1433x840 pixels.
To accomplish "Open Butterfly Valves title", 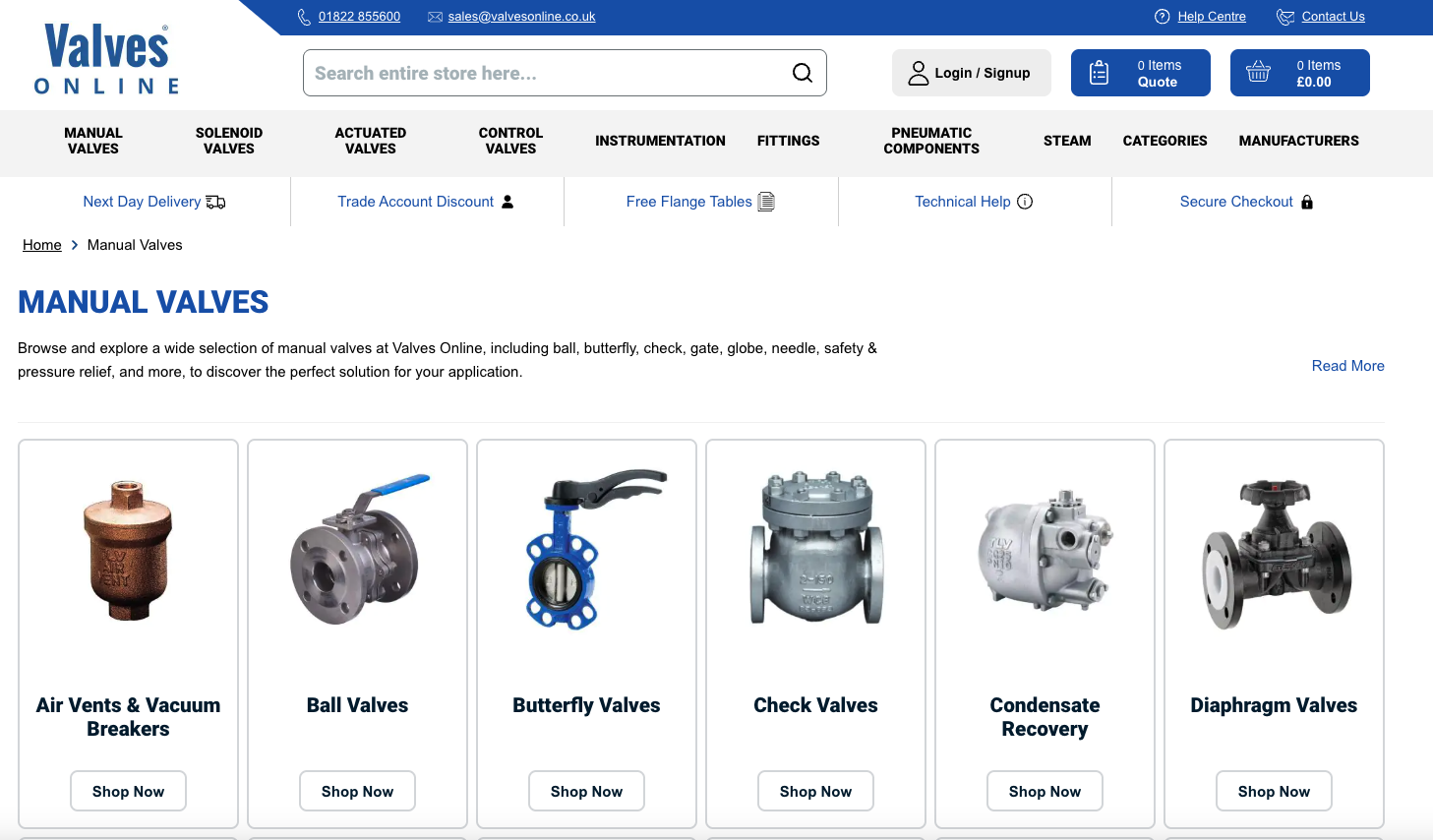I will point(586,705).
